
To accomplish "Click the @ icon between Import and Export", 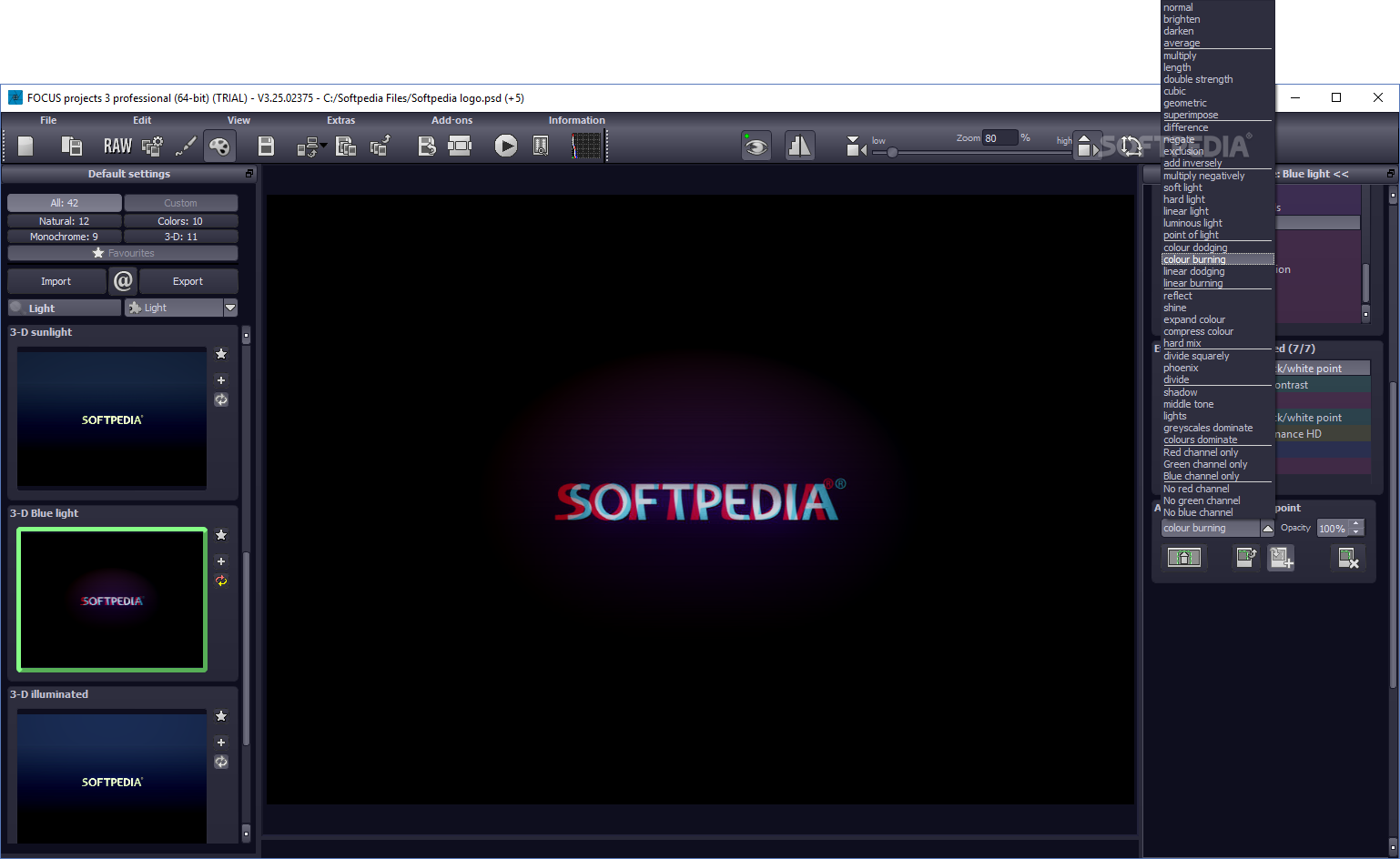I will pos(123,281).
